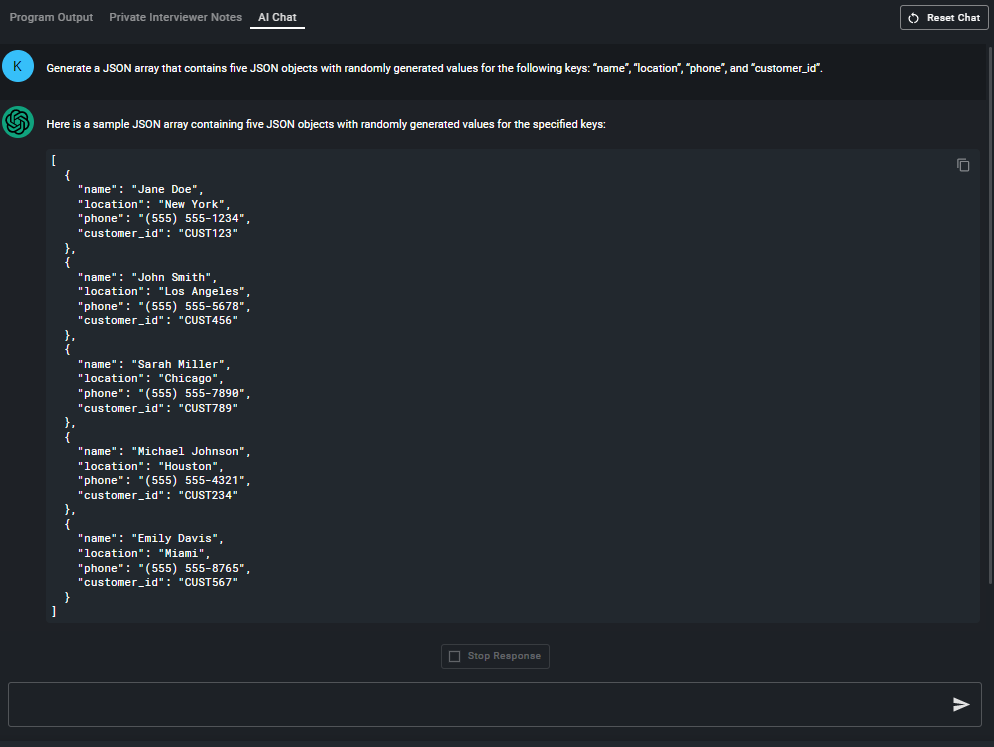This screenshot has width=994, height=747.
Task: Switch to the Program Output tab
Action: tap(51, 17)
